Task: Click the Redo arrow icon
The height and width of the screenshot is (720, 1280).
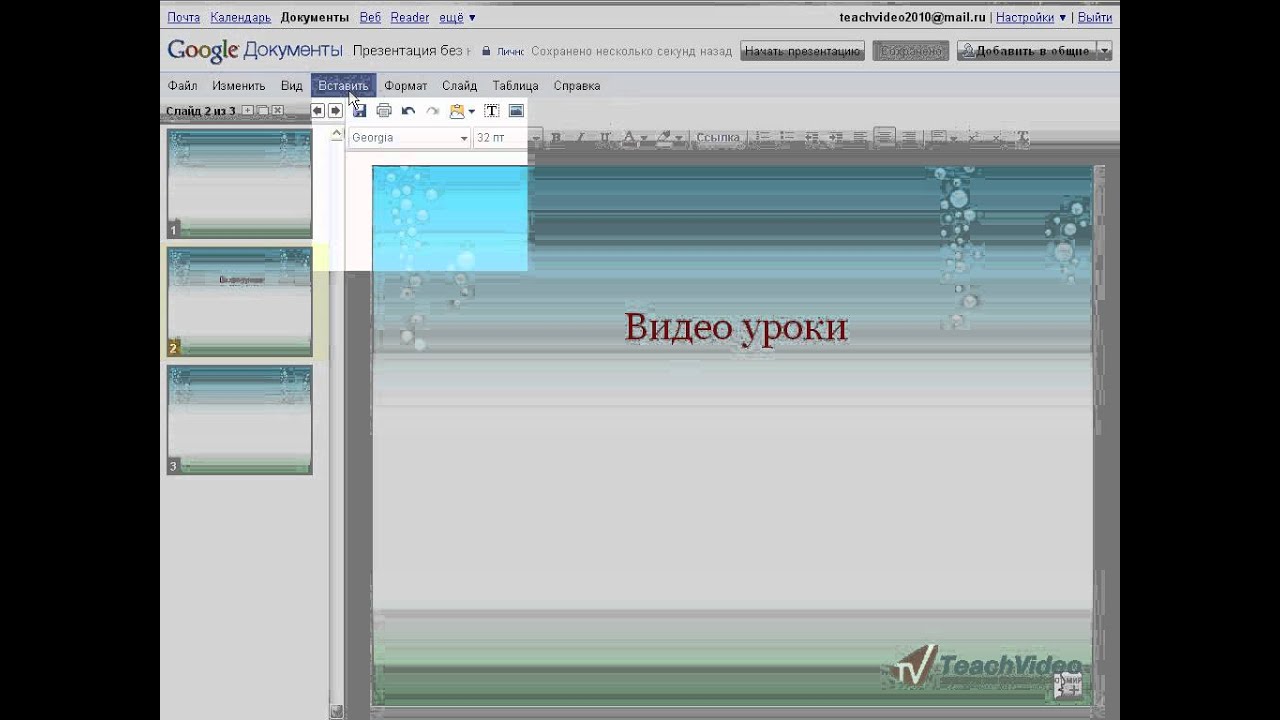Action: pos(432,111)
